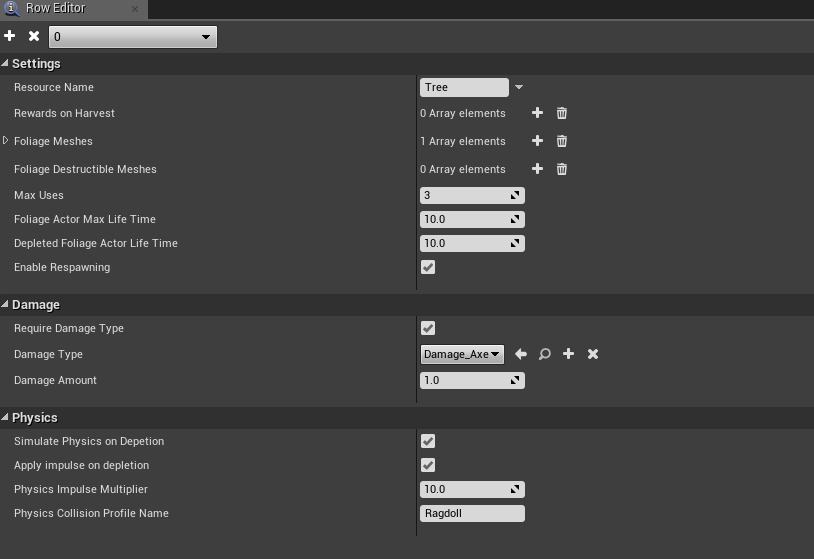This screenshot has height=559, width=814.
Task: Empty the Rewards on Harvest array
Action: (562, 113)
